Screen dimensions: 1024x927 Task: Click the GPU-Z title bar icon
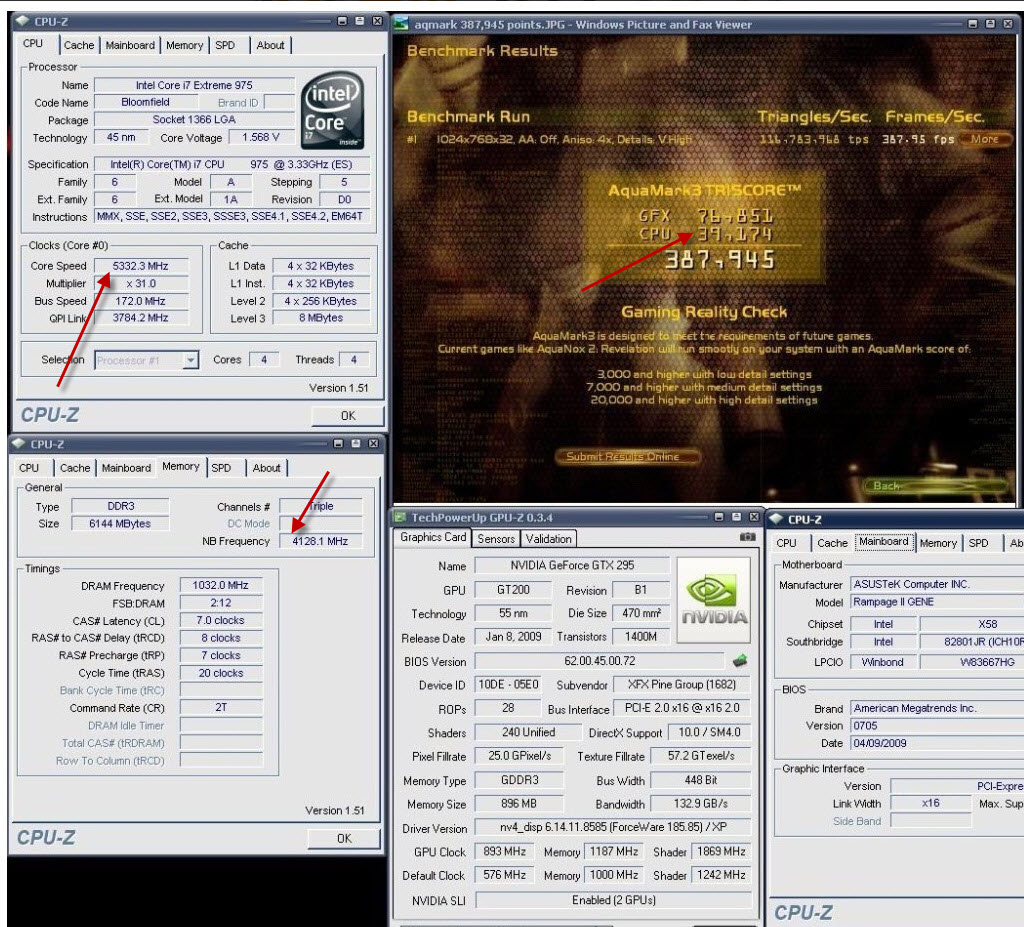click(x=400, y=517)
